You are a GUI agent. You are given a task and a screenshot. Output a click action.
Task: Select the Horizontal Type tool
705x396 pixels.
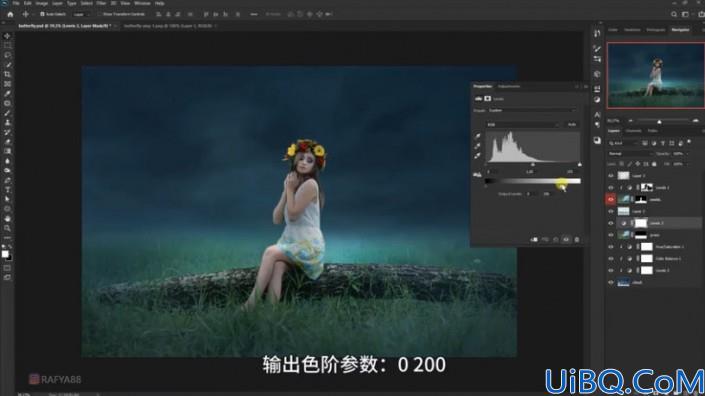[7, 190]
